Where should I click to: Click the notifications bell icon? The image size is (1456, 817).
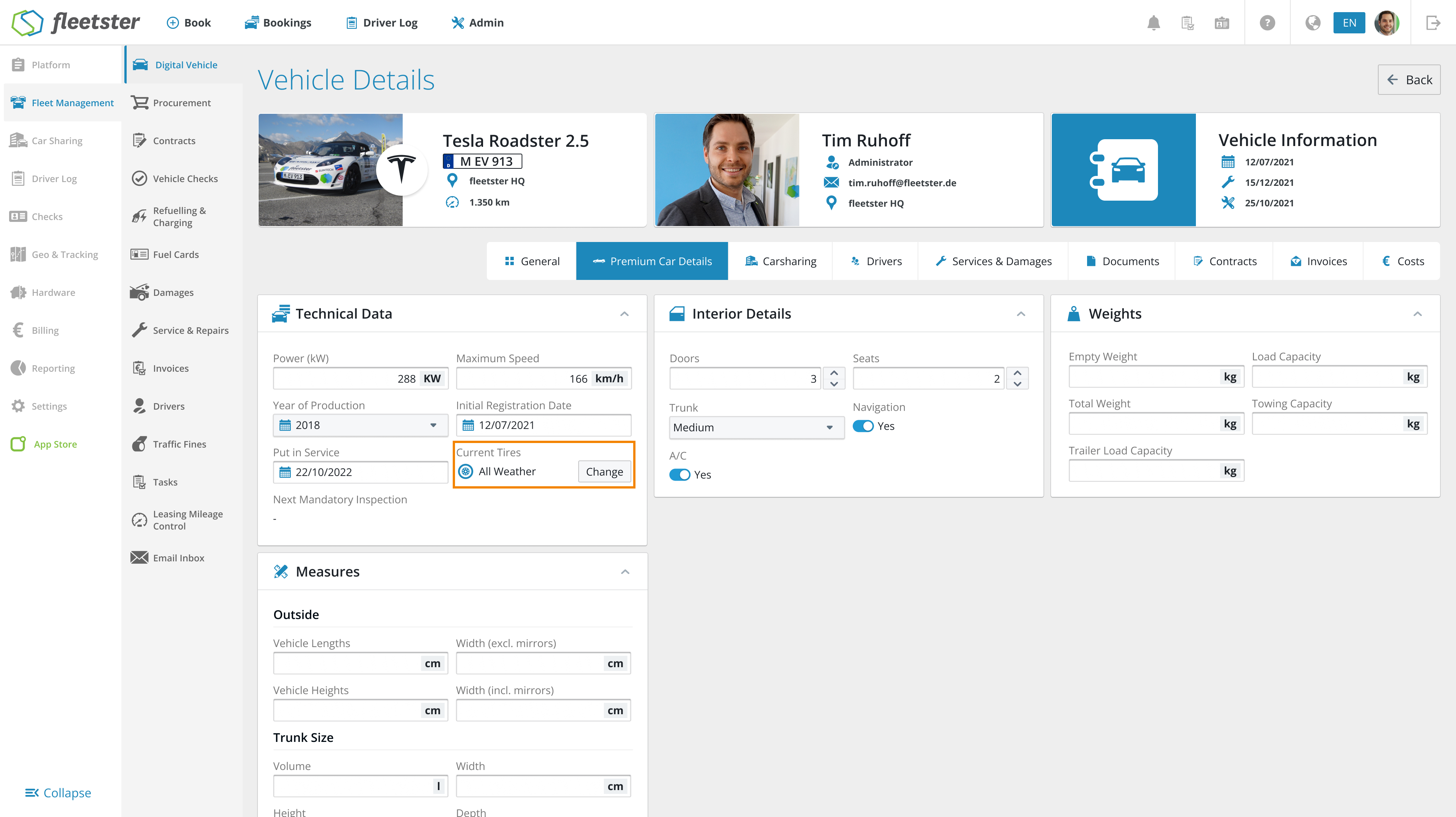(1153, 23)
